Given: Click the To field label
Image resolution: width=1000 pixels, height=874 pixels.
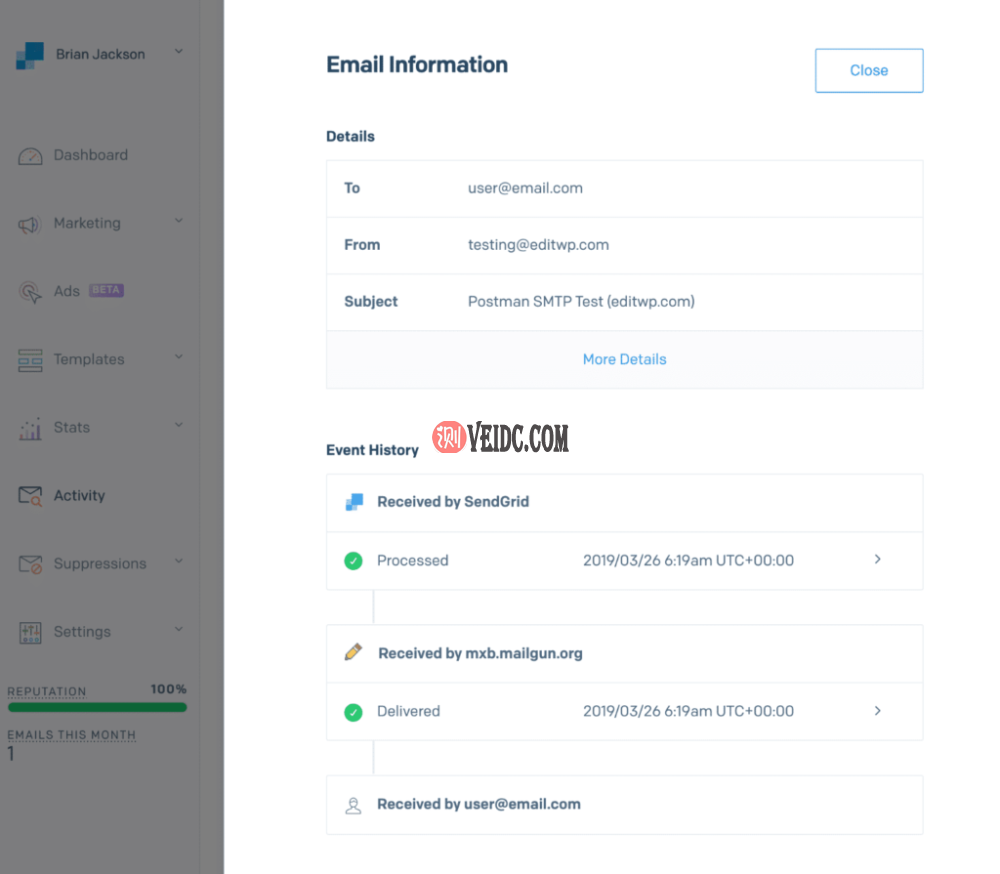Looking at the screenshot, I should pyautogui.click(x=352, y=188).
